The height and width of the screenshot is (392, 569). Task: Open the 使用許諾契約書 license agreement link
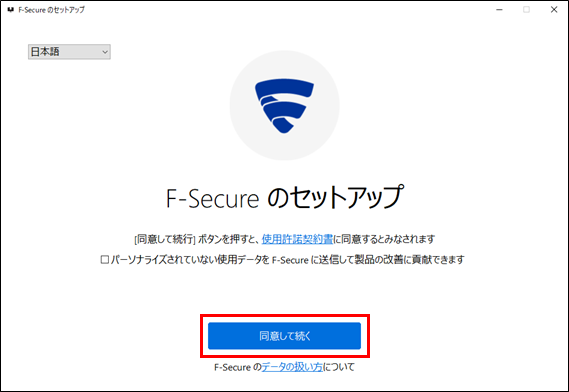coord(297,239)
